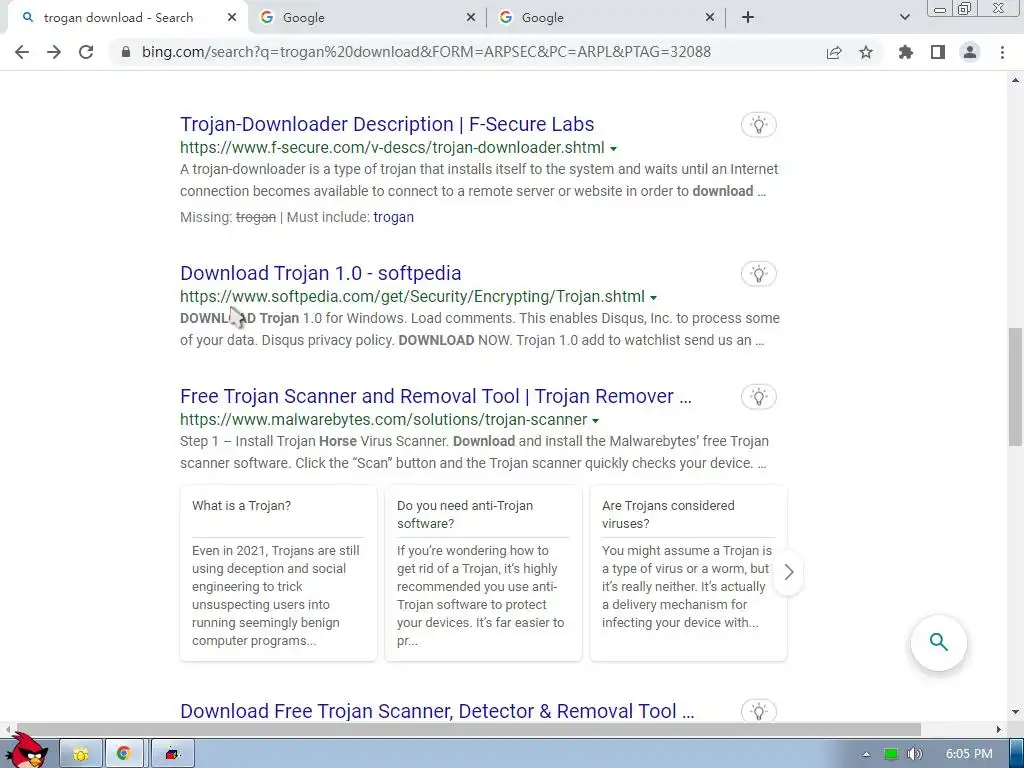Open the Chrome taskbar icon
Screen dimensions: 1024x768
(x=123, y=754)
